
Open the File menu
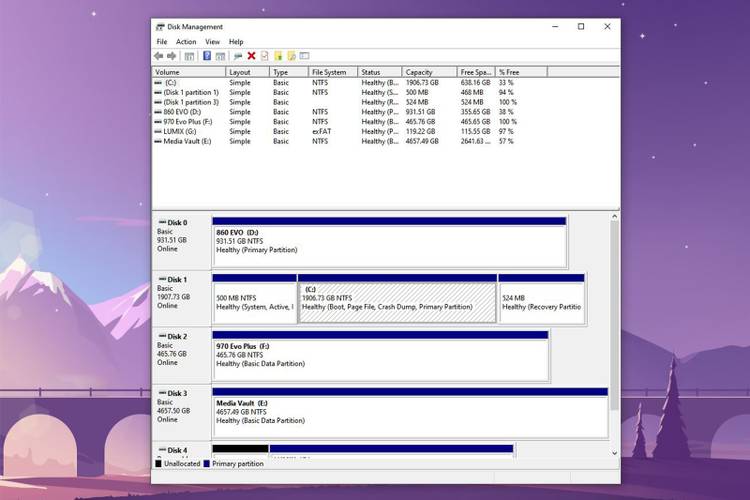(x=162, y=42)
